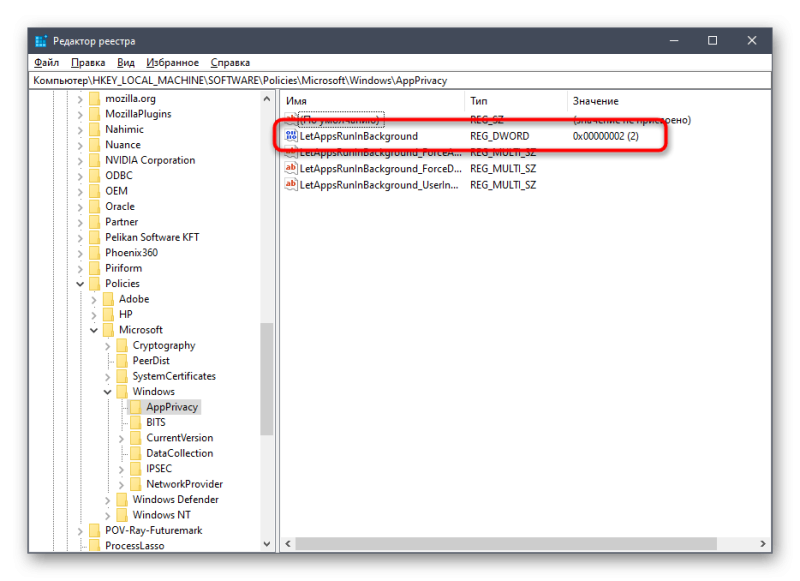This screenshot has width=800, height=581.
Task: Select the ProcessLasso tree item
Action: click(x=135, y=545)
